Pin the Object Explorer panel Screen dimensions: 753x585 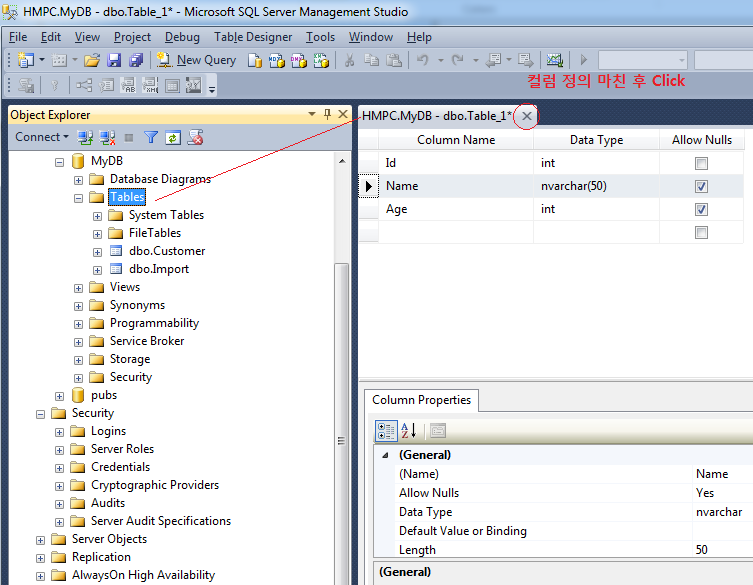click(x=327, y=115)
